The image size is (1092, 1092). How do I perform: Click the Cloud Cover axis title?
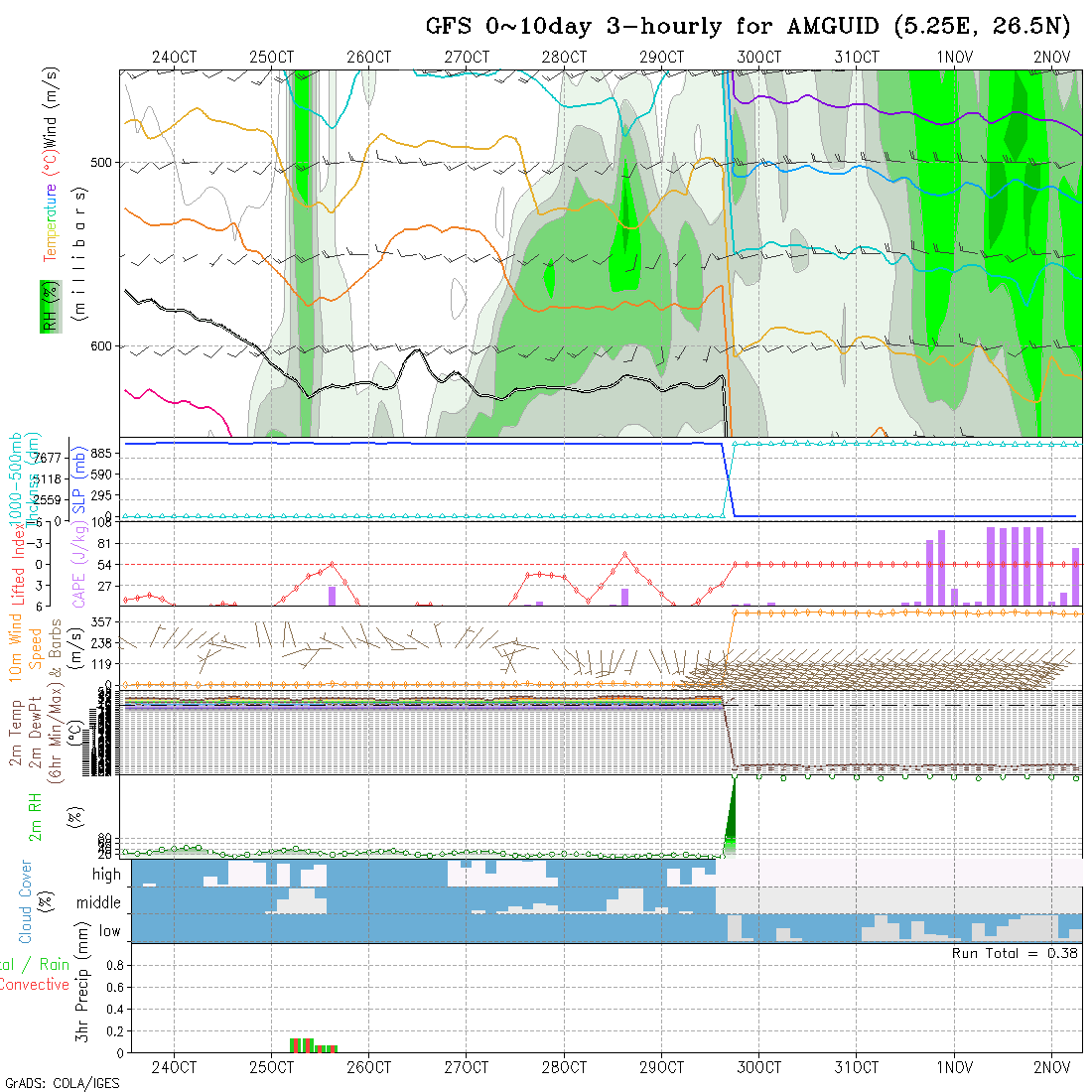[x=26, y=901]
